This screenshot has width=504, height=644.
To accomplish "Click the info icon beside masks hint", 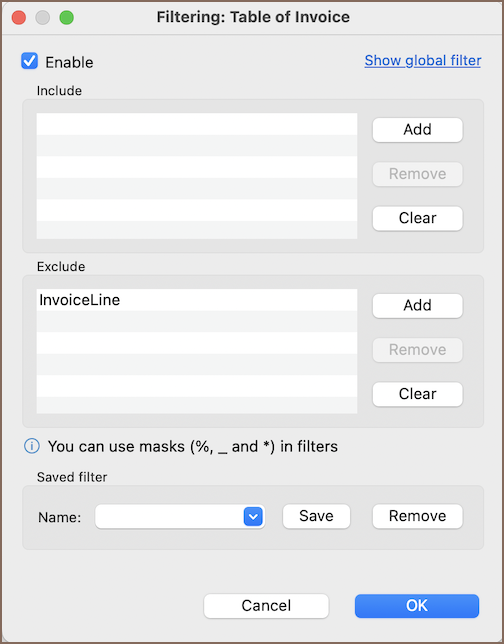I will 32,446.
